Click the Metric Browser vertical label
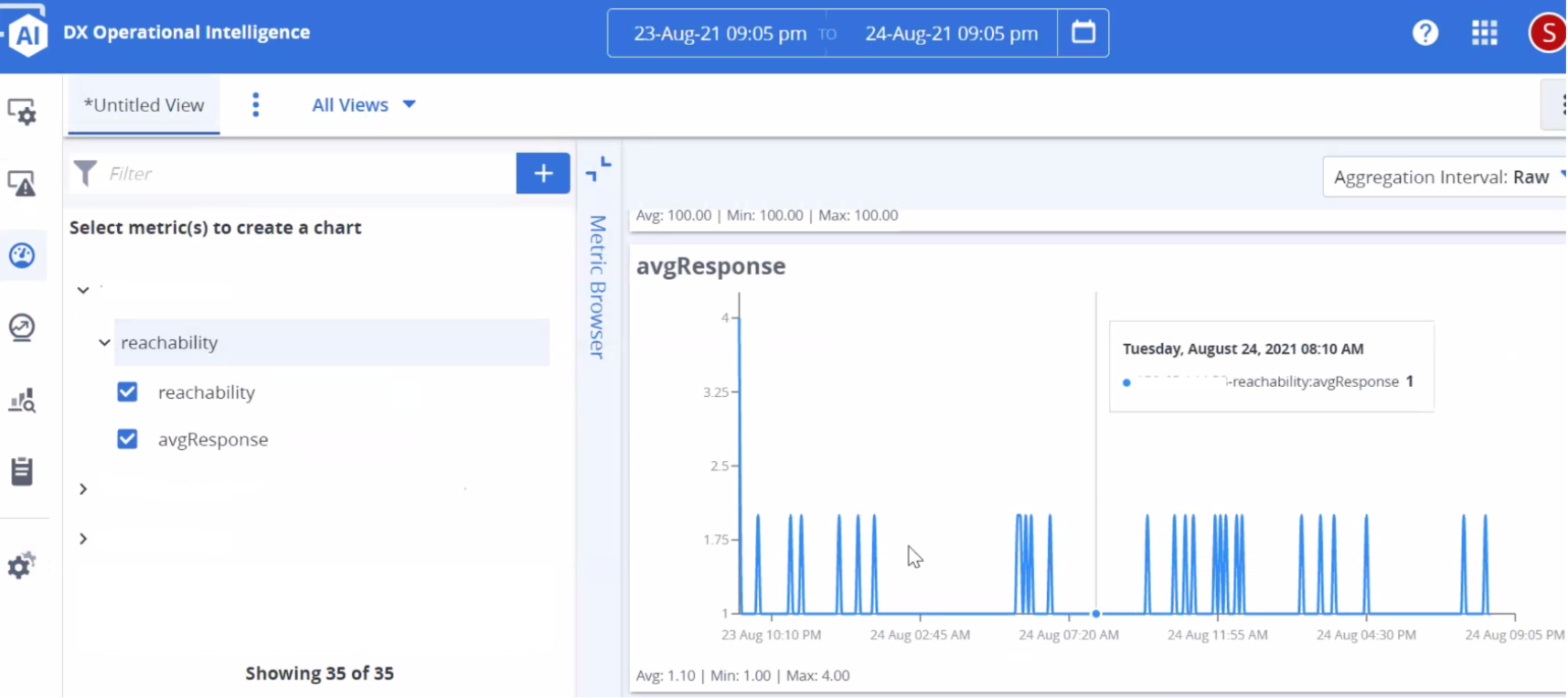Screen dimensions: 1568x698 click(598, 286)
